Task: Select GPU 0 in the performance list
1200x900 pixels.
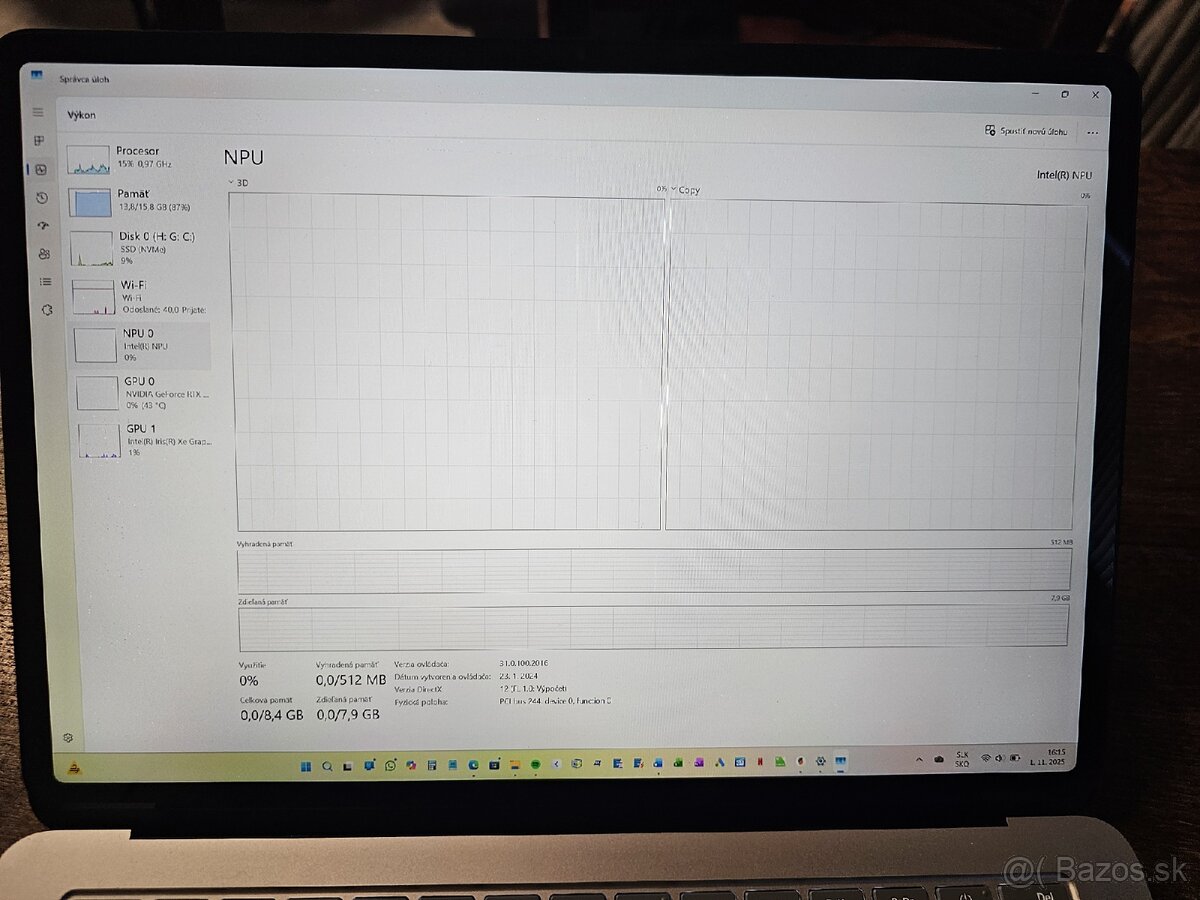Action: 140,392
